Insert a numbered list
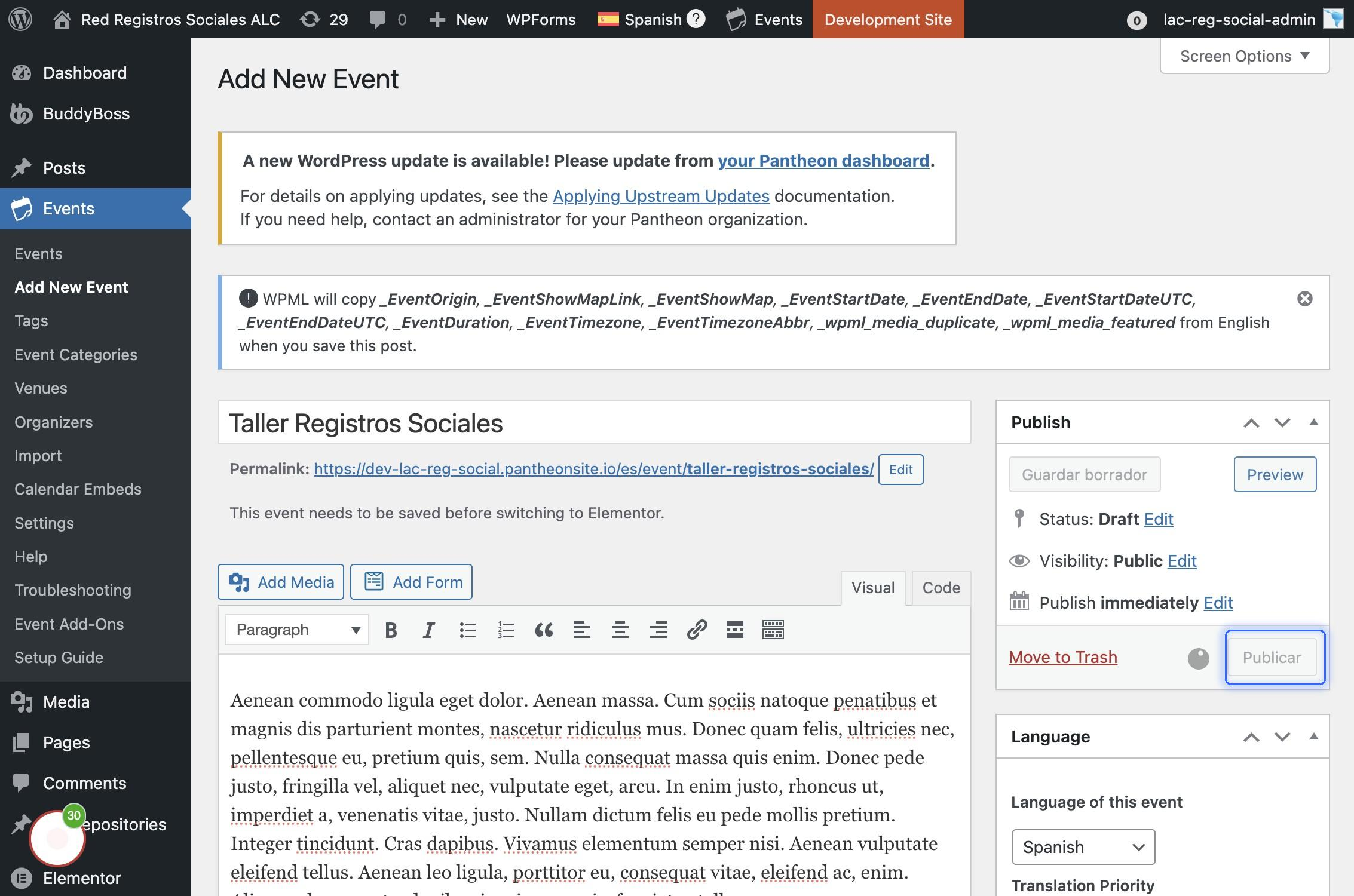 (506, 630)
